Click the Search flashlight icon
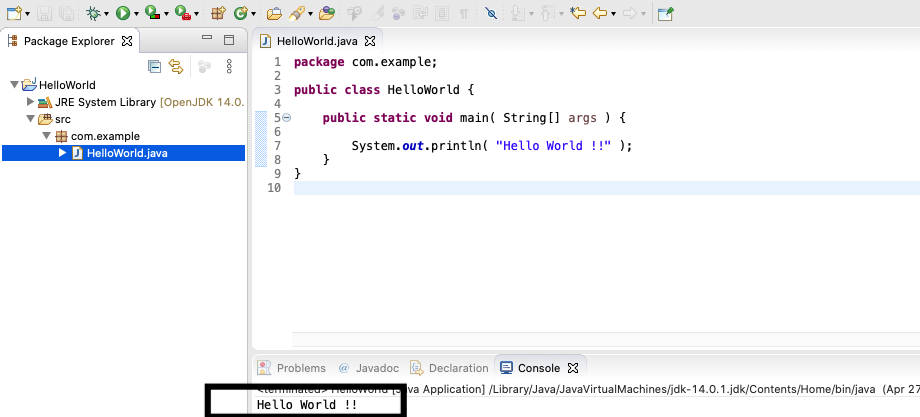920x417 pixels. (297, 13)
